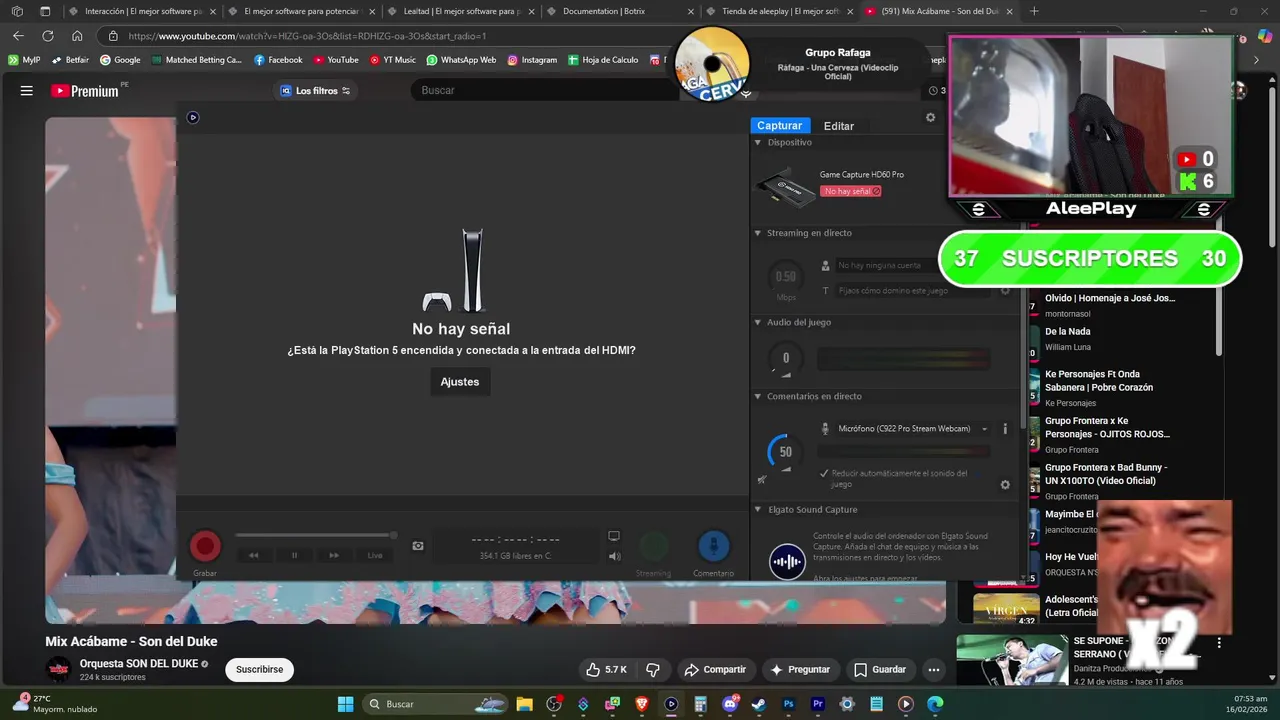Open Discord from the taskbar
Image resolution: width=1280 pixels, height=720 pixels.
[730, 704]
